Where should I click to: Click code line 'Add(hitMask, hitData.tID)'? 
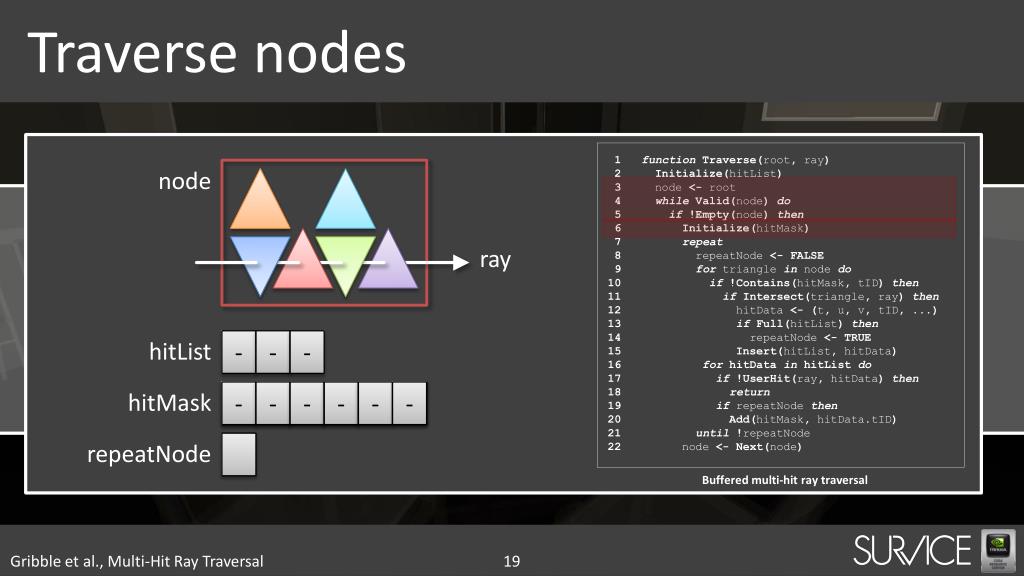812,421
